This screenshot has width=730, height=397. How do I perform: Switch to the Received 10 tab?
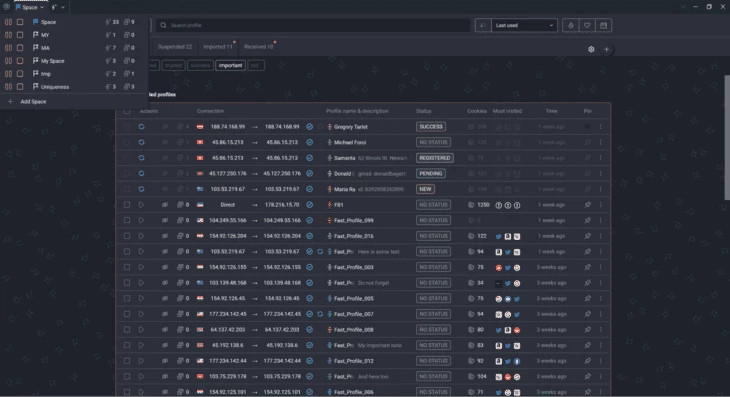(258, 47)
